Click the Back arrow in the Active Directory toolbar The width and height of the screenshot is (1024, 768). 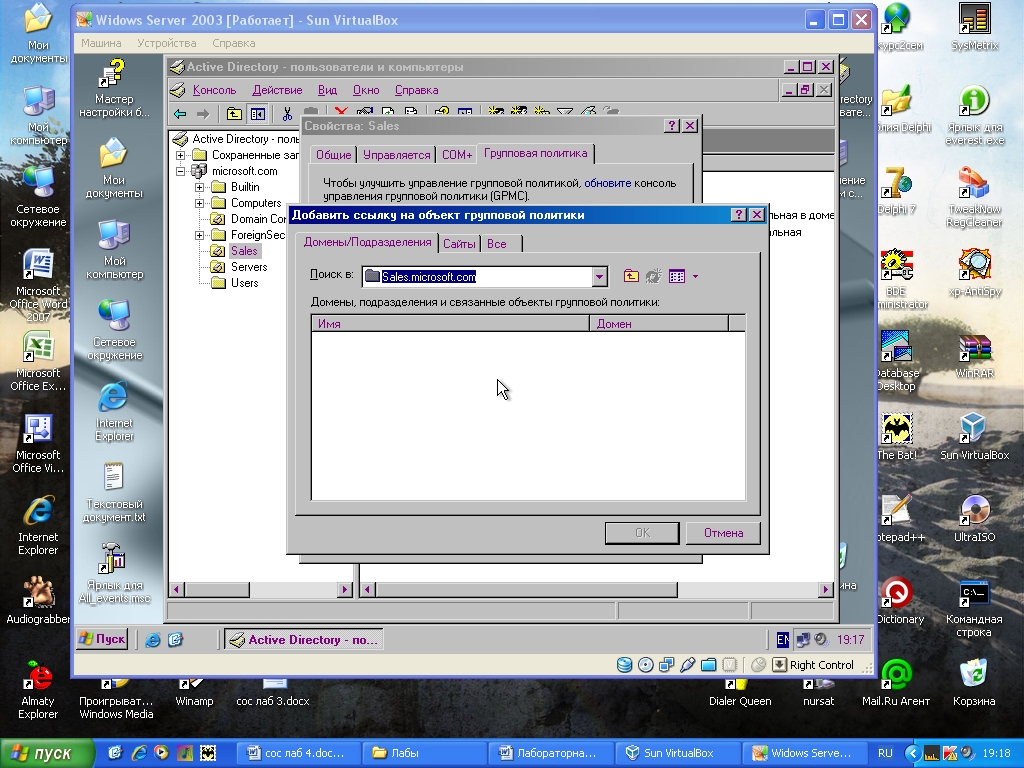coord(180,114)
